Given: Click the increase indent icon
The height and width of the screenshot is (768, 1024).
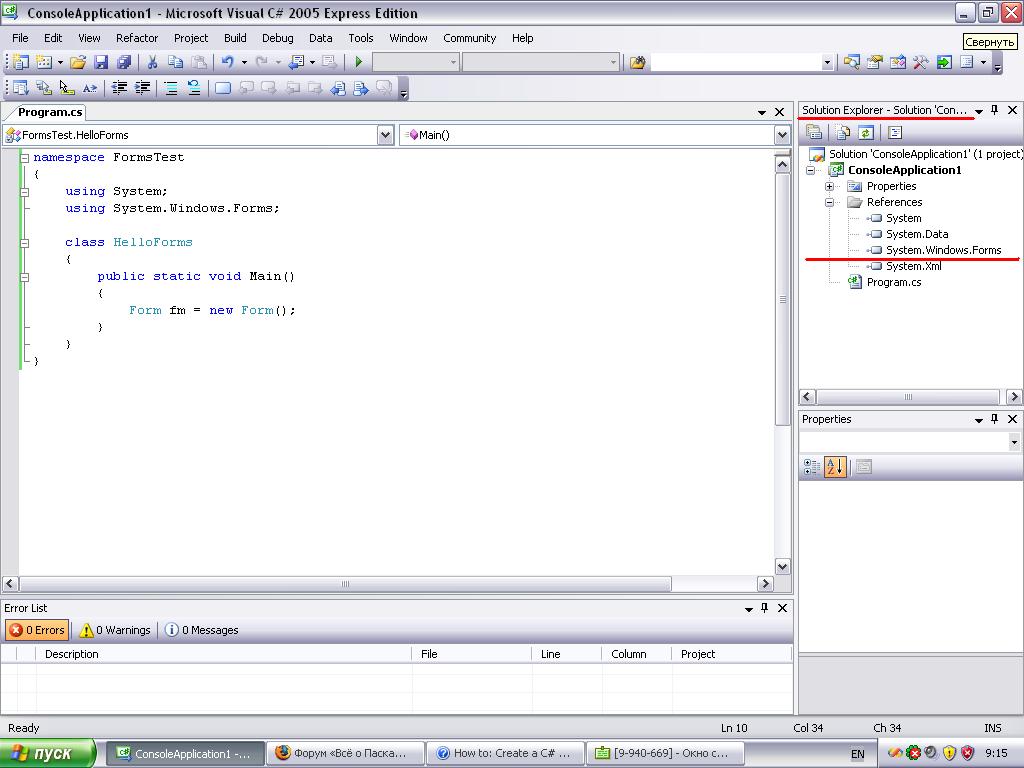Looking at the screenshot, I should tap(143, 88).
